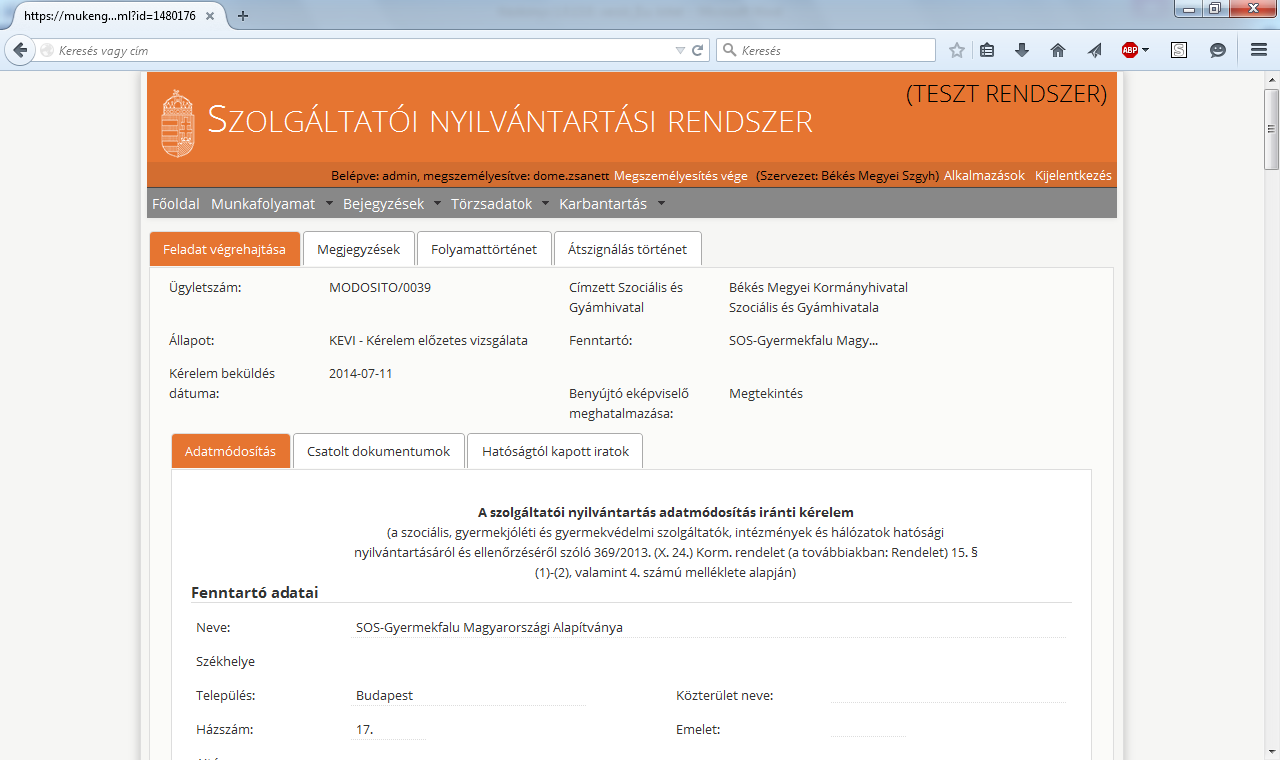Open the Hatóságtól kapott iratok tab
Viewport: 1280px width, 760px height.
coord(555,451)
